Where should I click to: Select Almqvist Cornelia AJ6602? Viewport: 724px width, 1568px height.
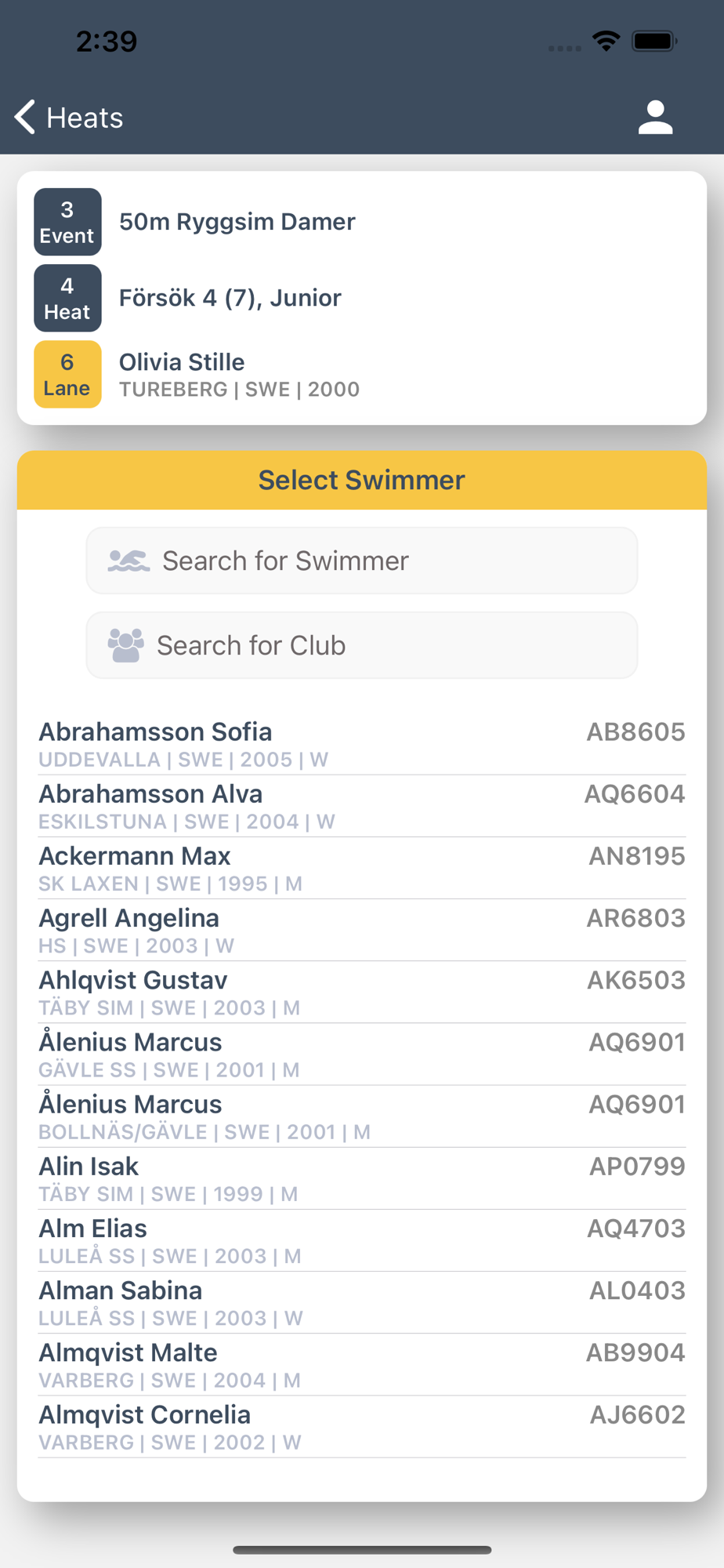[x=362, y=1427]
